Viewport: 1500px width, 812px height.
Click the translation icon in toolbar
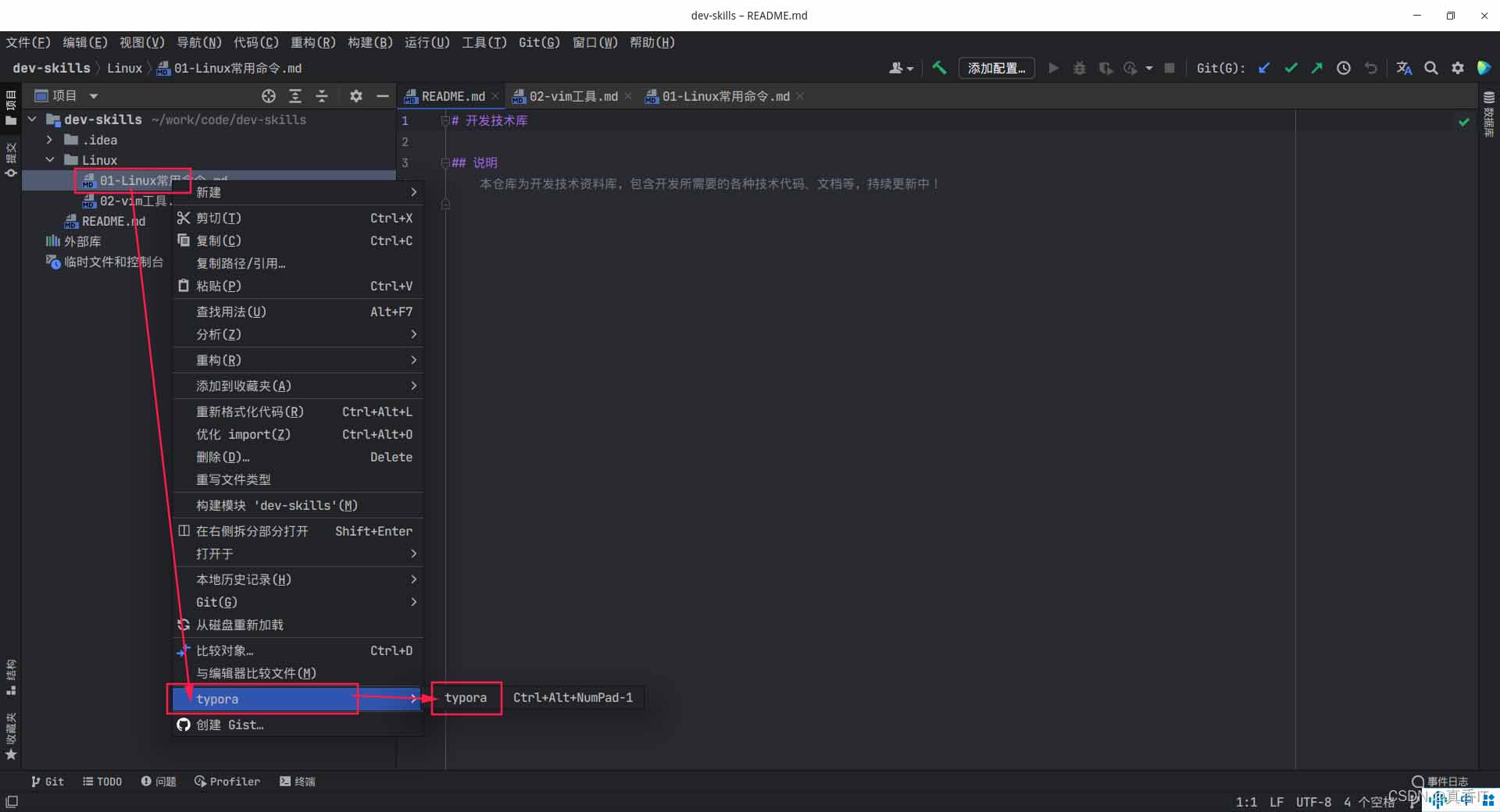point(1404,68)
